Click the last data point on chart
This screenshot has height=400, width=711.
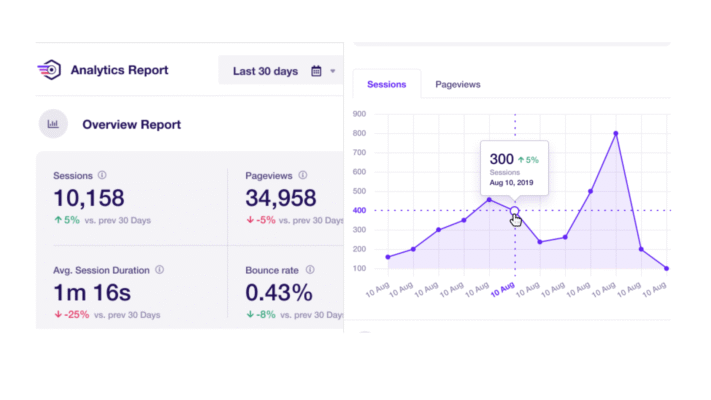pyautogui.click(x=666, y=268)
